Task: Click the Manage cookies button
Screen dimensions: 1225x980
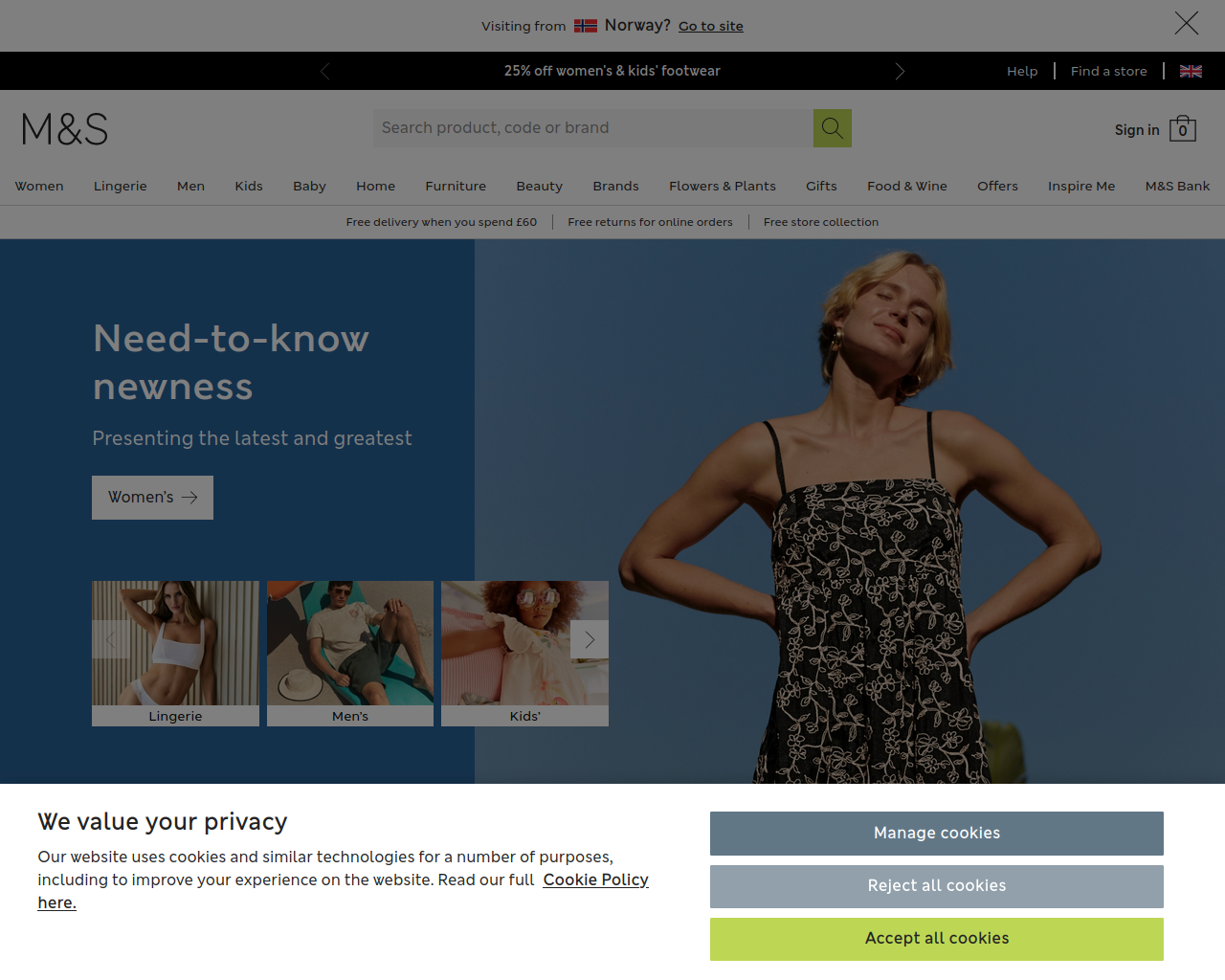Action: point(937,834)
